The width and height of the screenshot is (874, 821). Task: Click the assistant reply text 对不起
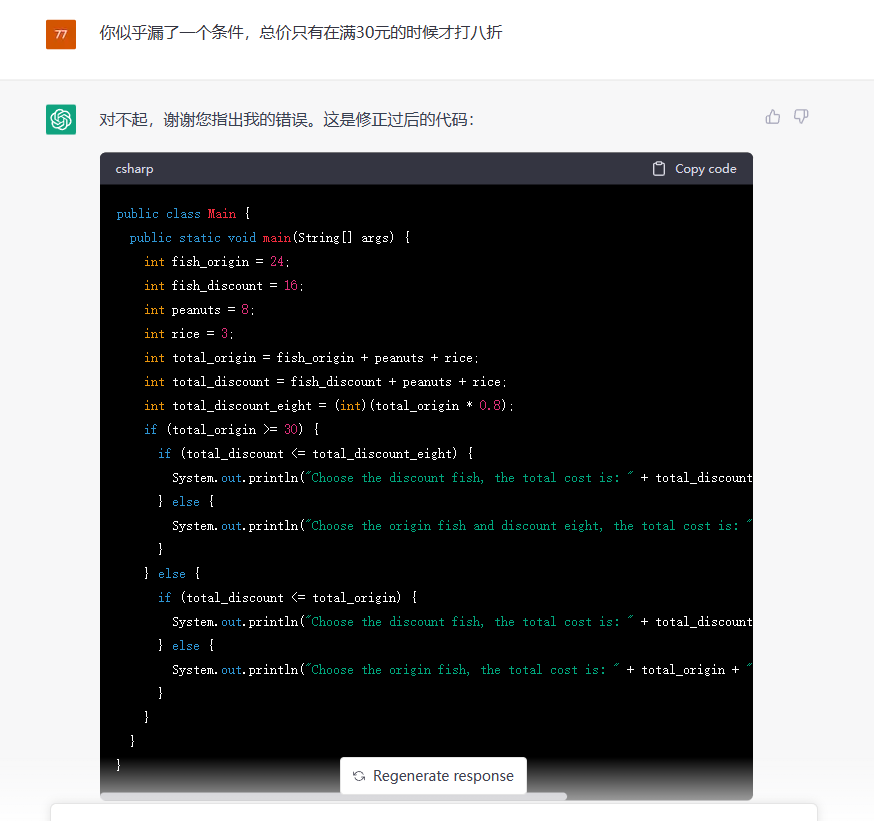[x=287, y=120]
